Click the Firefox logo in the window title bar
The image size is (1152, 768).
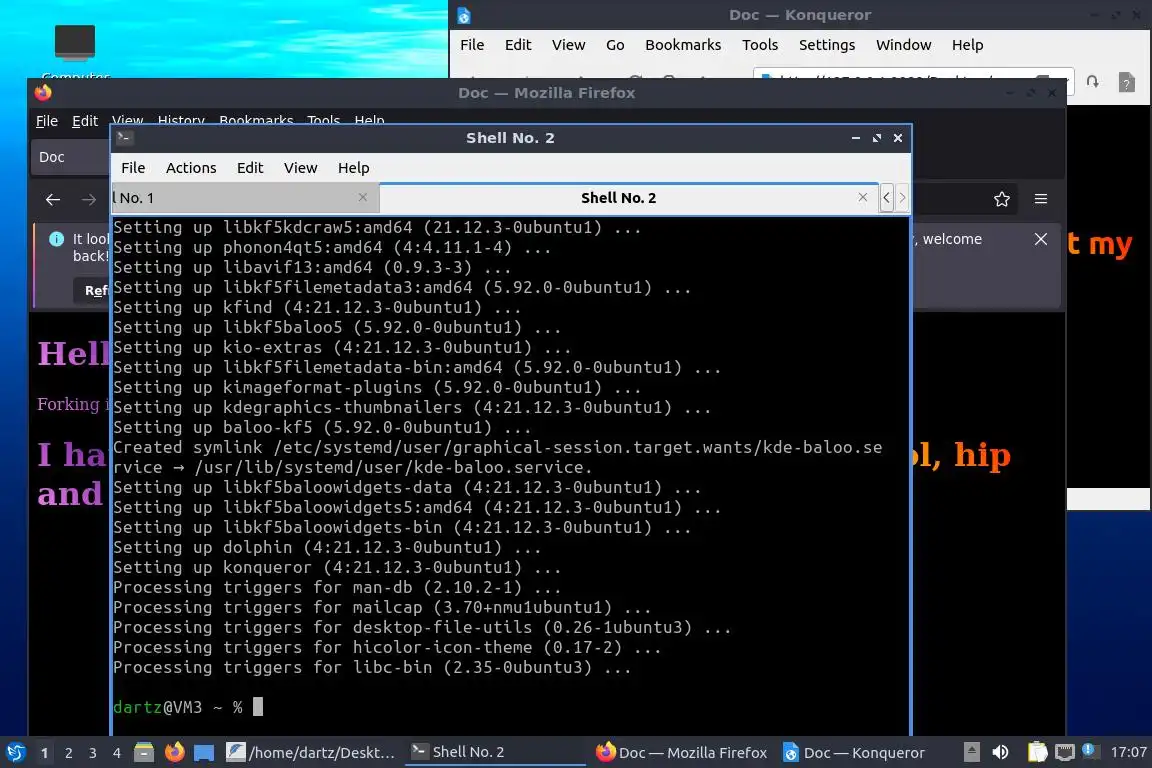pyautogui.click(x=43, y=93)
